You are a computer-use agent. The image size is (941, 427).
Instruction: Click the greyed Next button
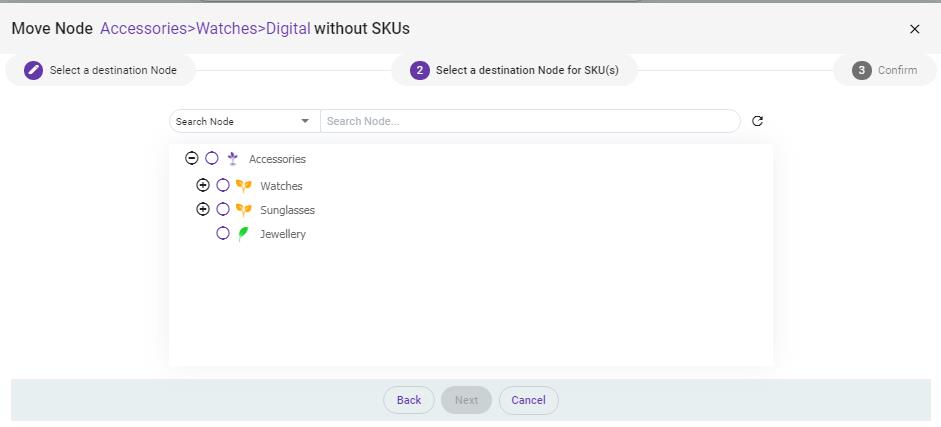pos(466,400)
